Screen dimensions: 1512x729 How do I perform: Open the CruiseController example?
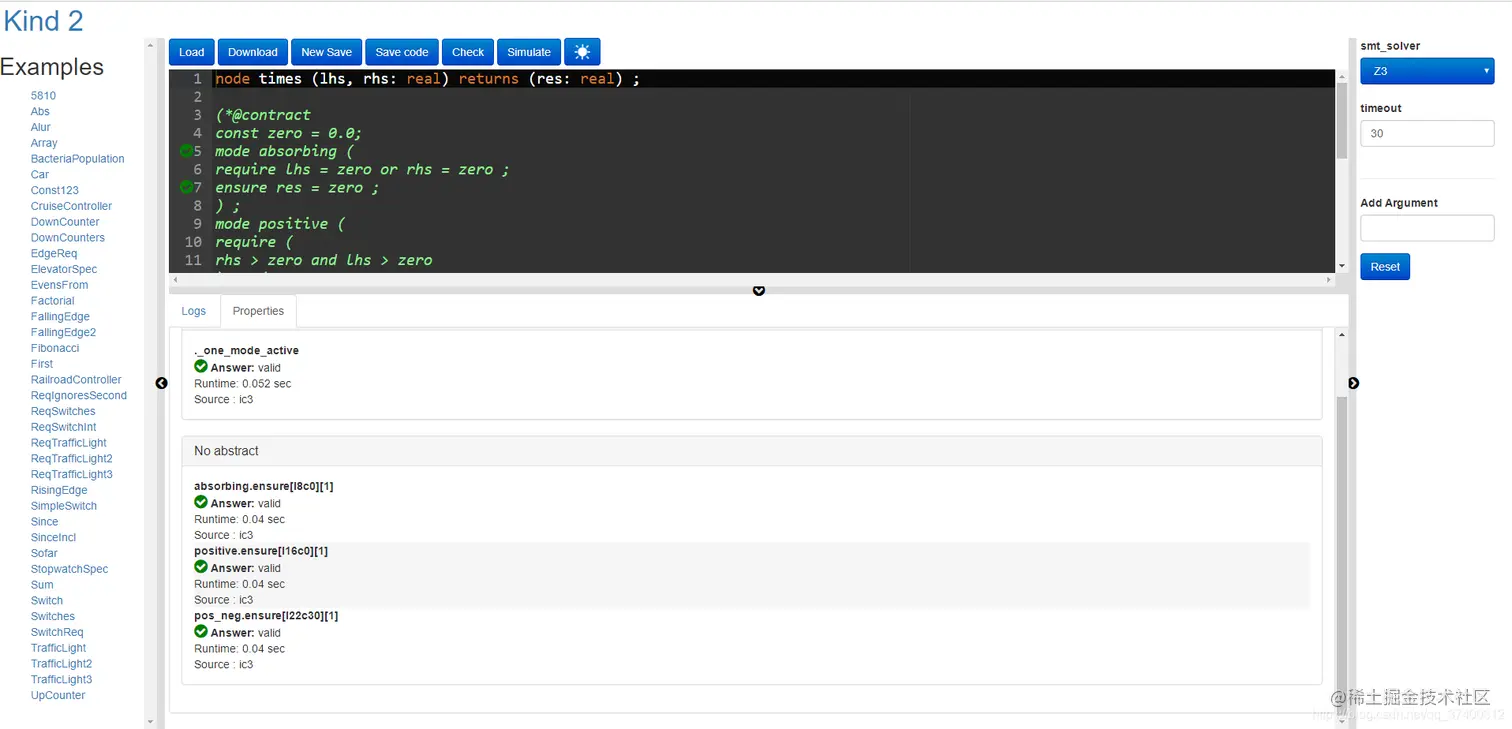pos(71,206)
